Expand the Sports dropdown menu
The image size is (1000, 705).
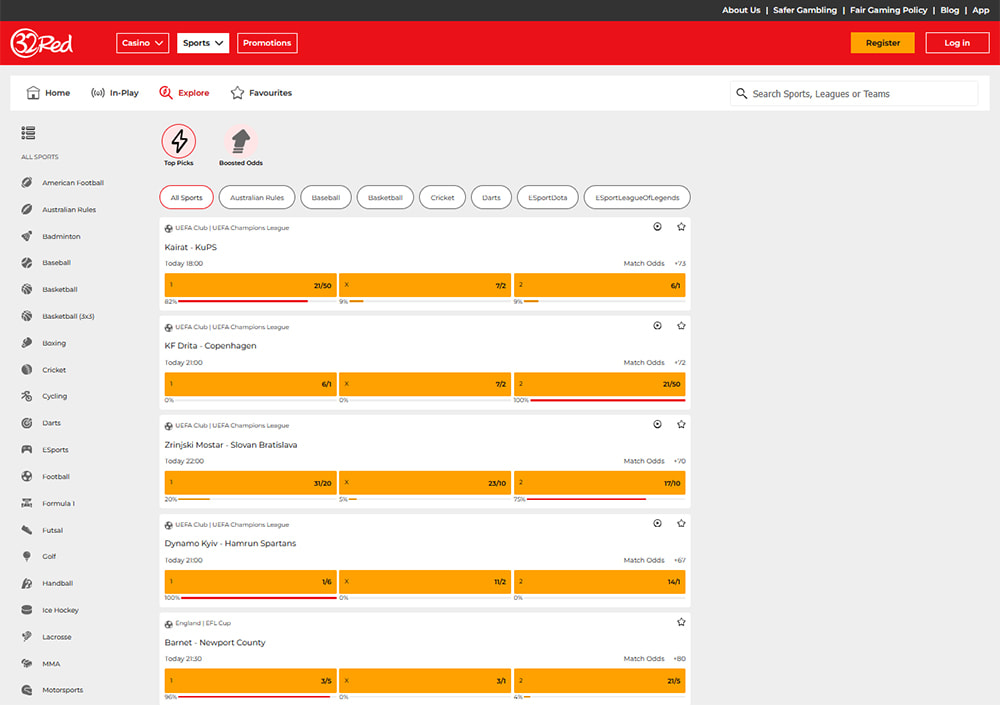[203, 43]
